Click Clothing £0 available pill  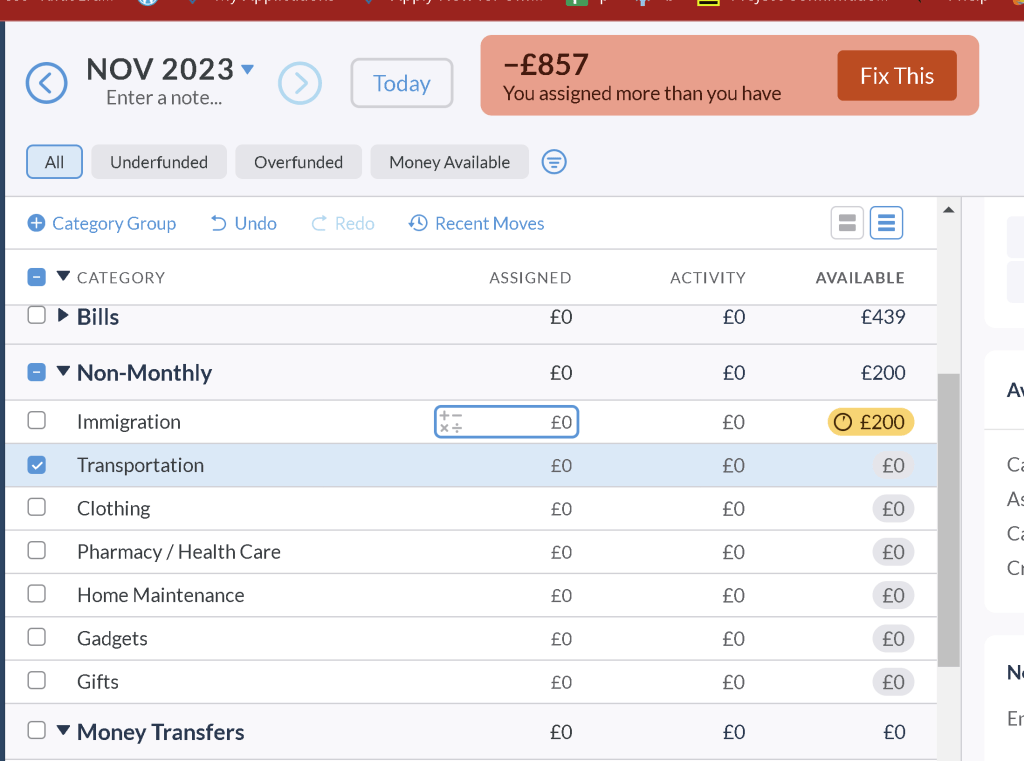(x=893, y=509)
